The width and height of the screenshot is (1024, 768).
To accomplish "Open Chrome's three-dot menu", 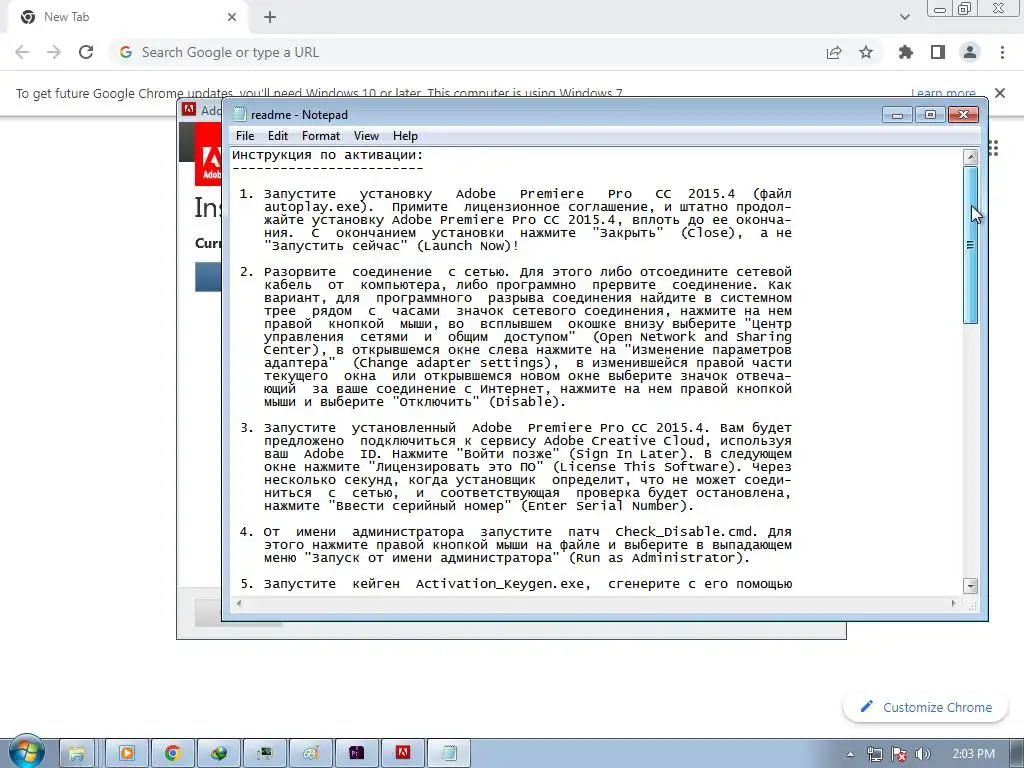I will (1002, 52).
